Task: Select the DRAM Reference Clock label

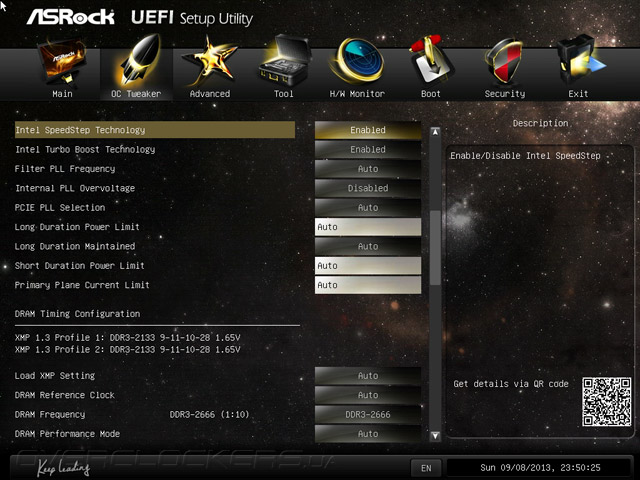Action: coord(64,395)
